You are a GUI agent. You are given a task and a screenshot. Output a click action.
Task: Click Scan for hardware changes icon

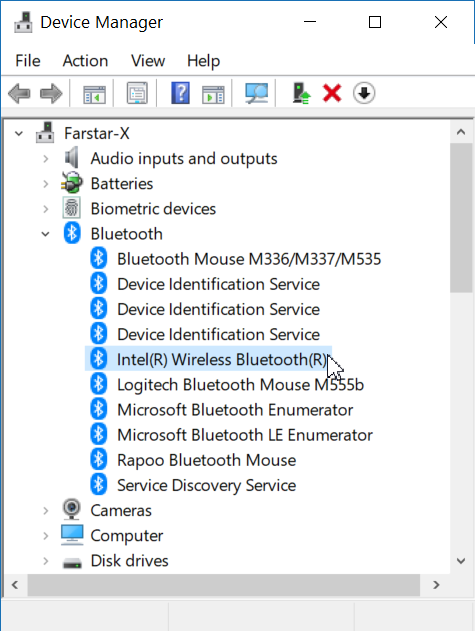[x=256, y=93]
